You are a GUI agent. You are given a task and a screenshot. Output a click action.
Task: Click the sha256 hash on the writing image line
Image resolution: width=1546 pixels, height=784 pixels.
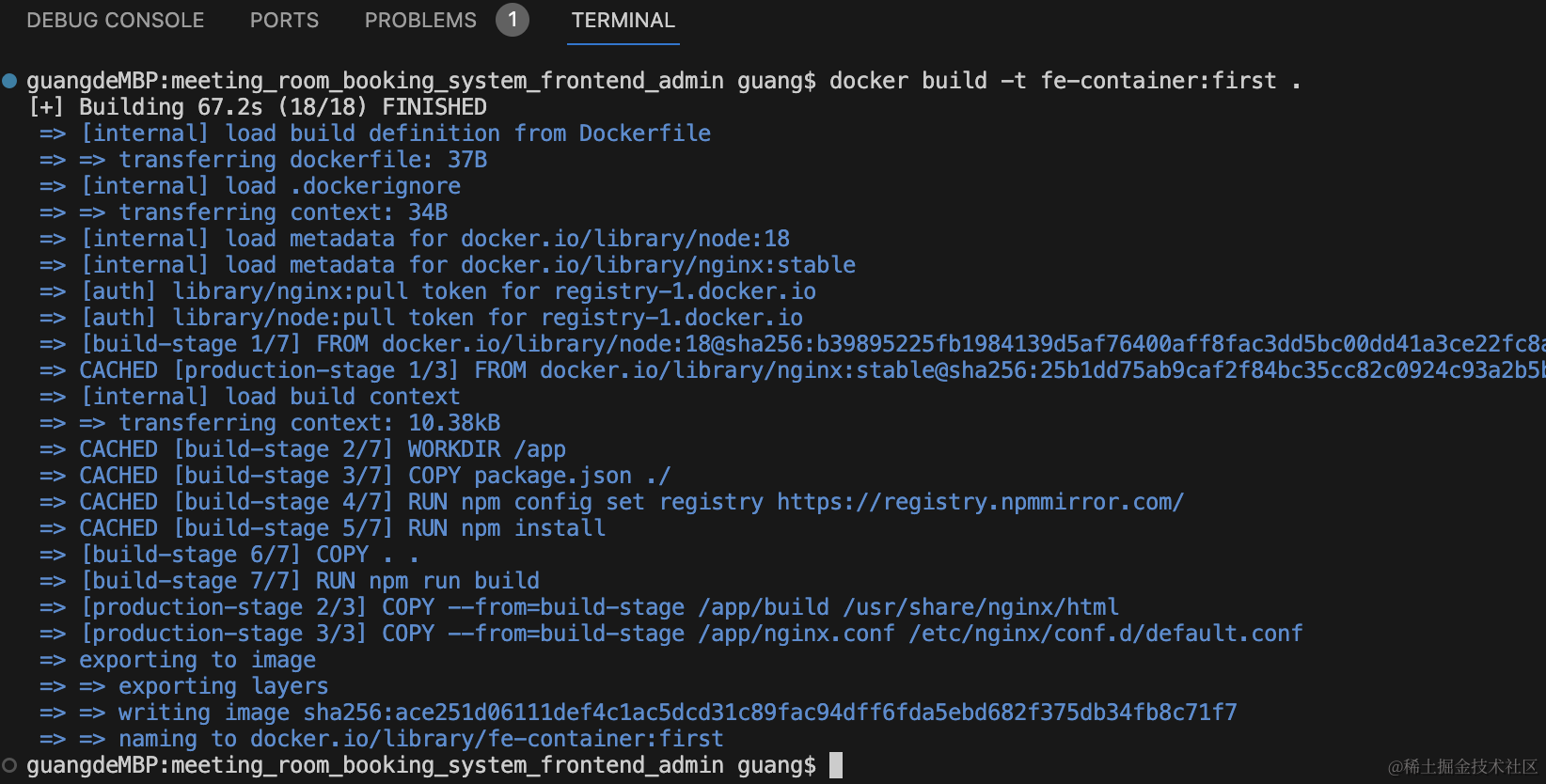[x=769, y=713]
